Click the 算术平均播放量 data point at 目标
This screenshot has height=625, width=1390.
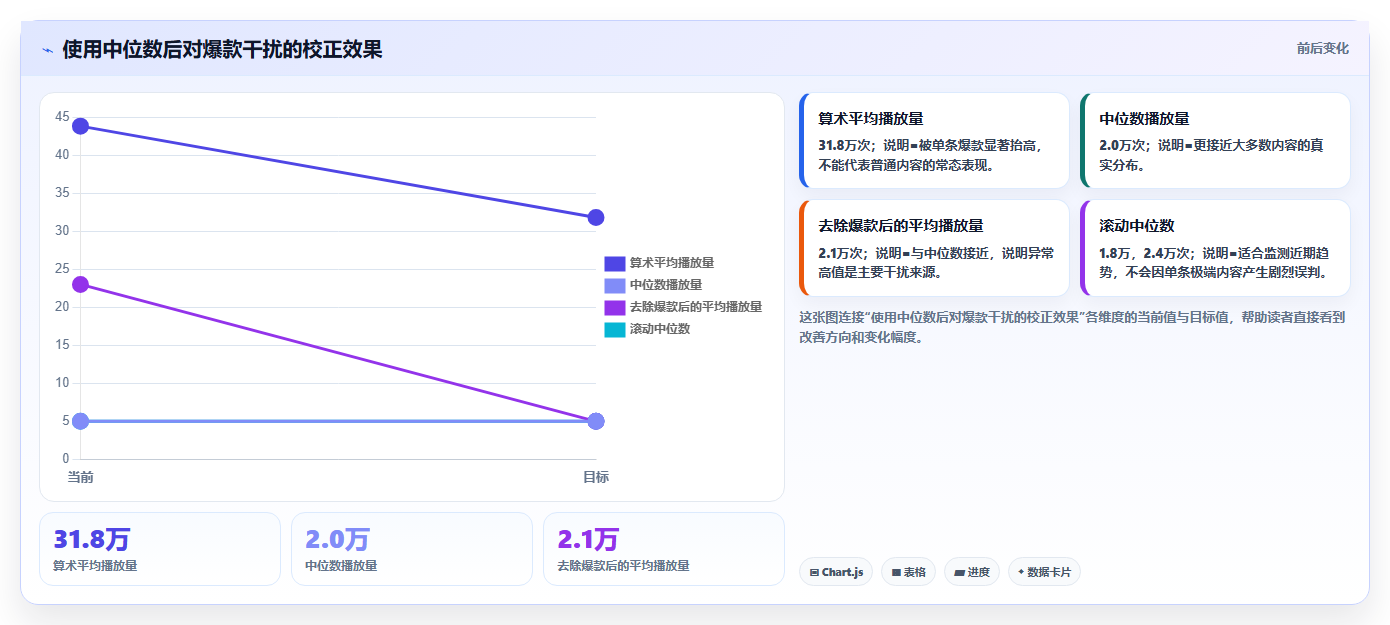(x=596, y=218)
